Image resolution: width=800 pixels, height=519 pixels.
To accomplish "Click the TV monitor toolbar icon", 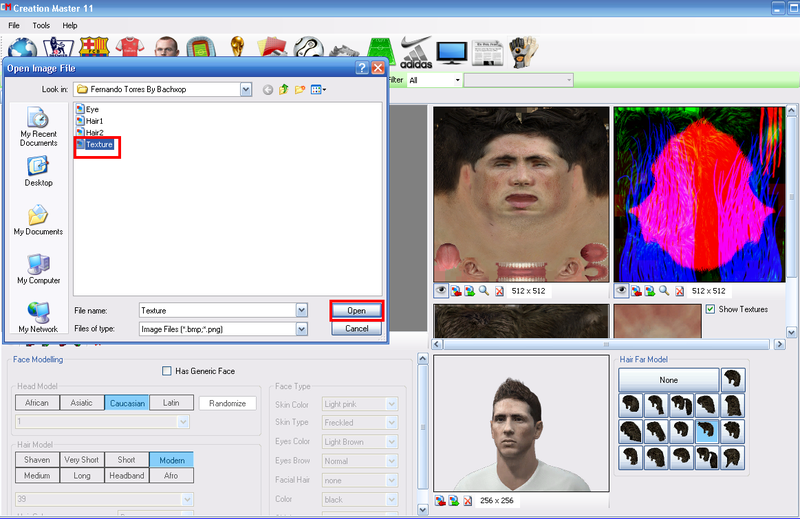I will click(x=452, y=48).
